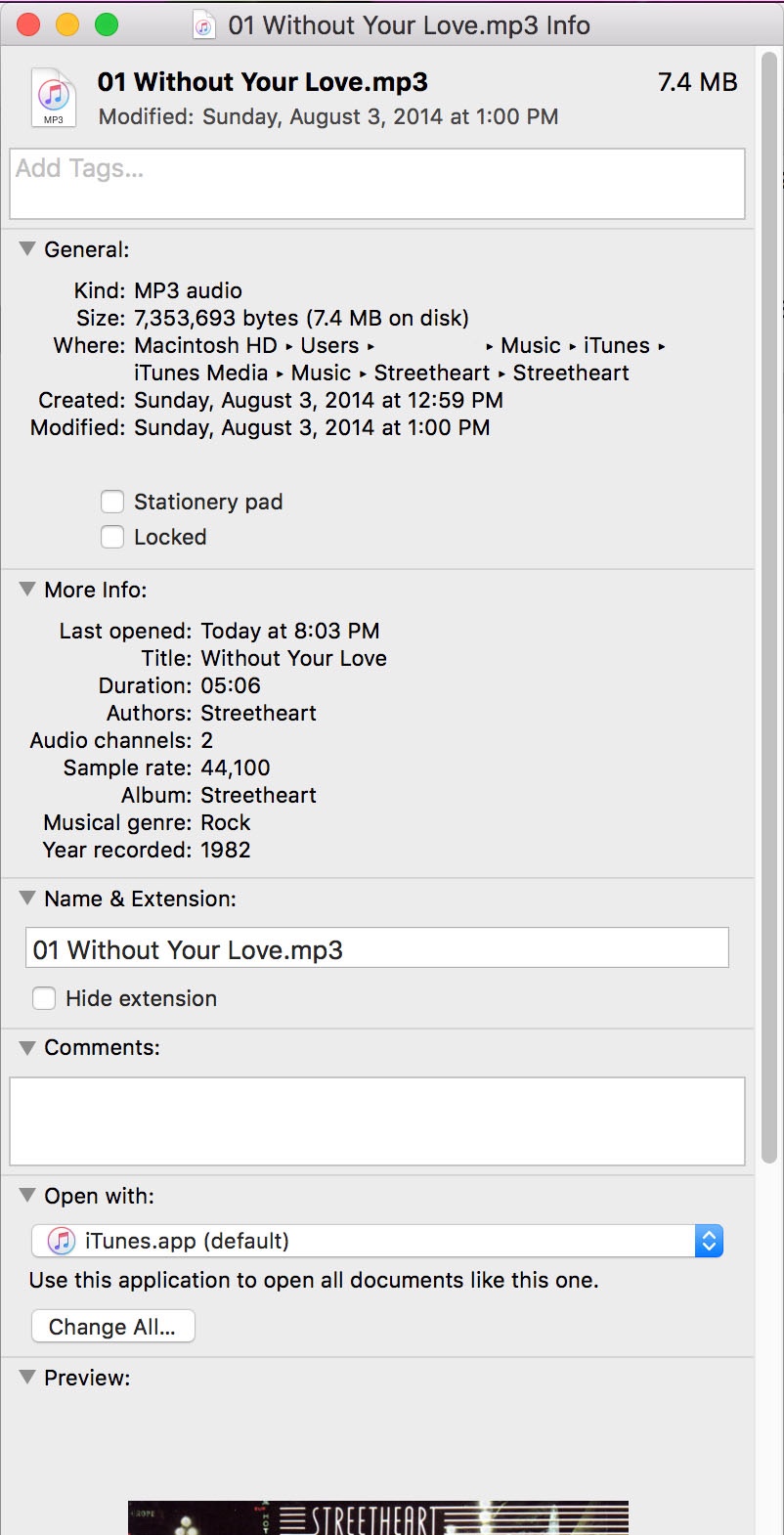Collapse the Name & Extension section

point(27,899)
